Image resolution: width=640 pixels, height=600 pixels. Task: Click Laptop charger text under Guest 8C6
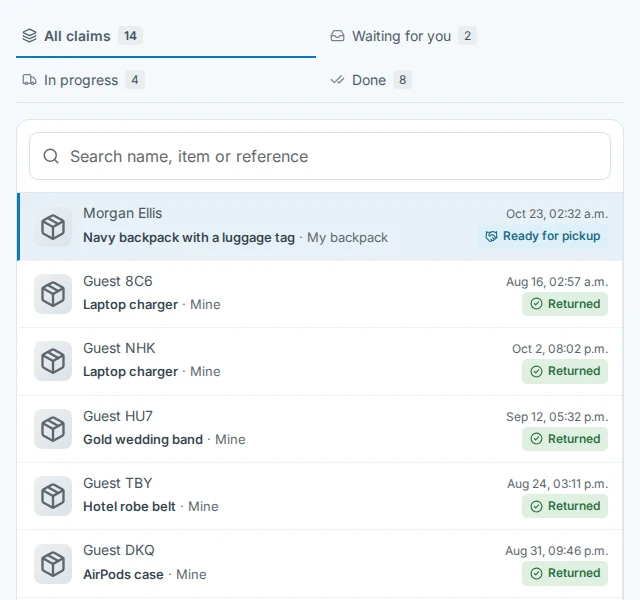point(131,304)
